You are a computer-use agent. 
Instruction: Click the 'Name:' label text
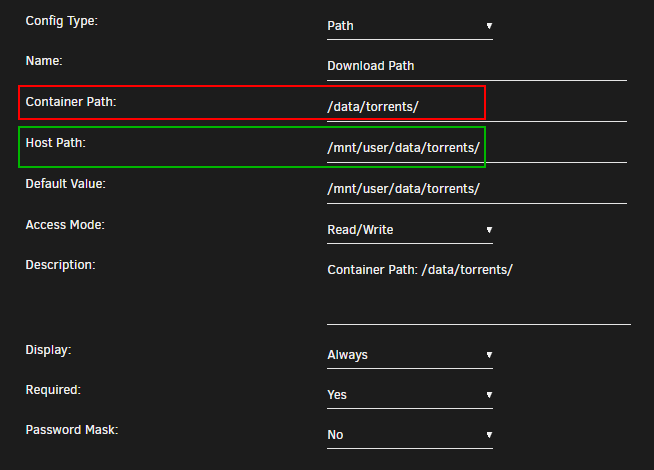pos(44,61)
